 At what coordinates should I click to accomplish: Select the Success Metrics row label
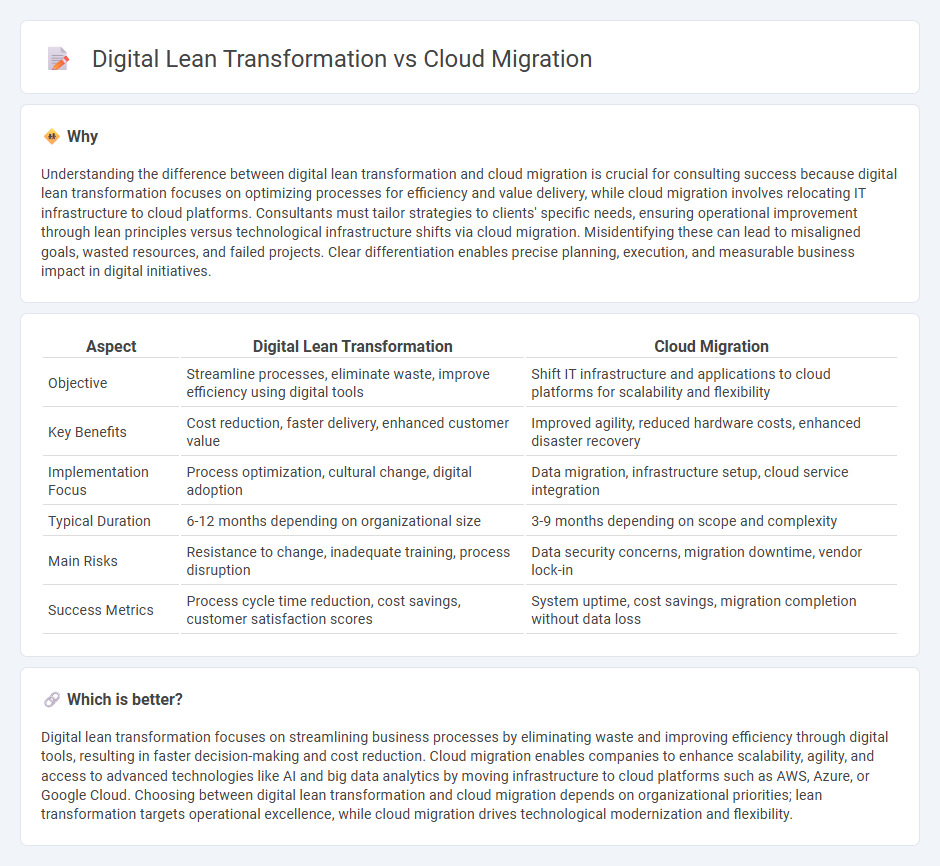coord(101,610)
